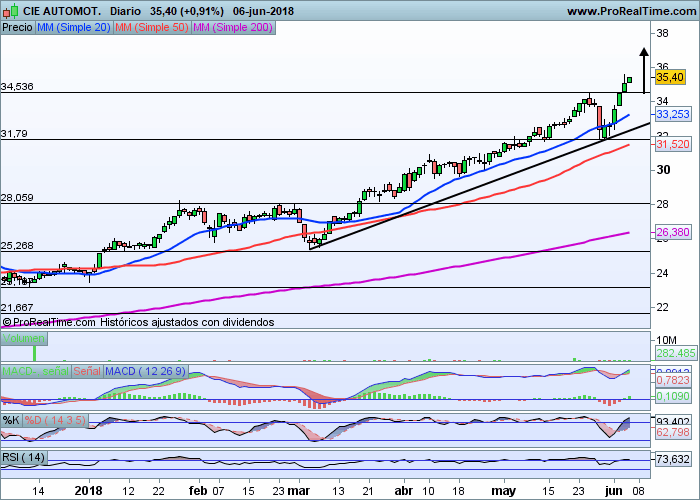Select the %D ( 14 3 5) label

pos(55,420)
